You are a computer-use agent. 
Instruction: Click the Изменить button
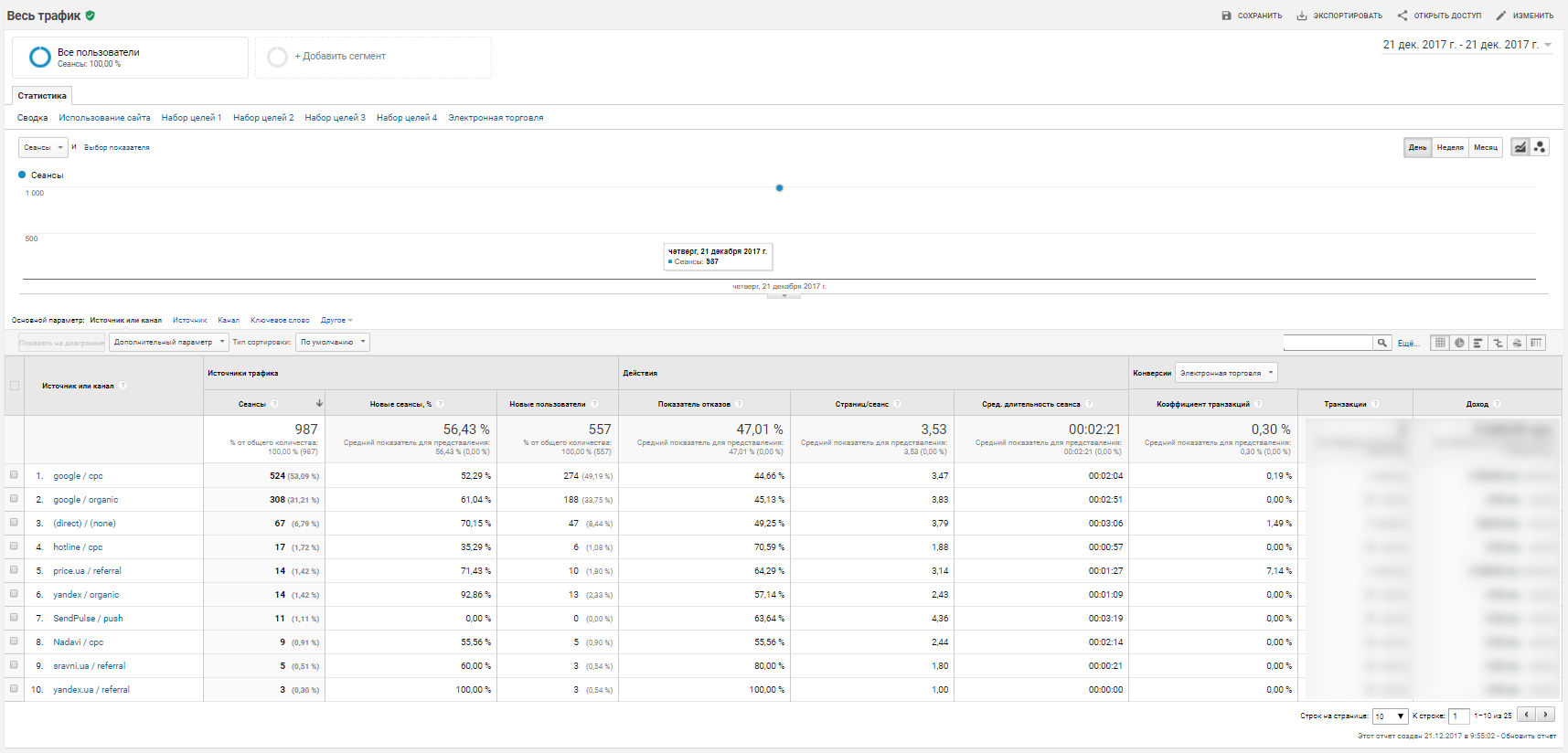tap(1524, 16)
